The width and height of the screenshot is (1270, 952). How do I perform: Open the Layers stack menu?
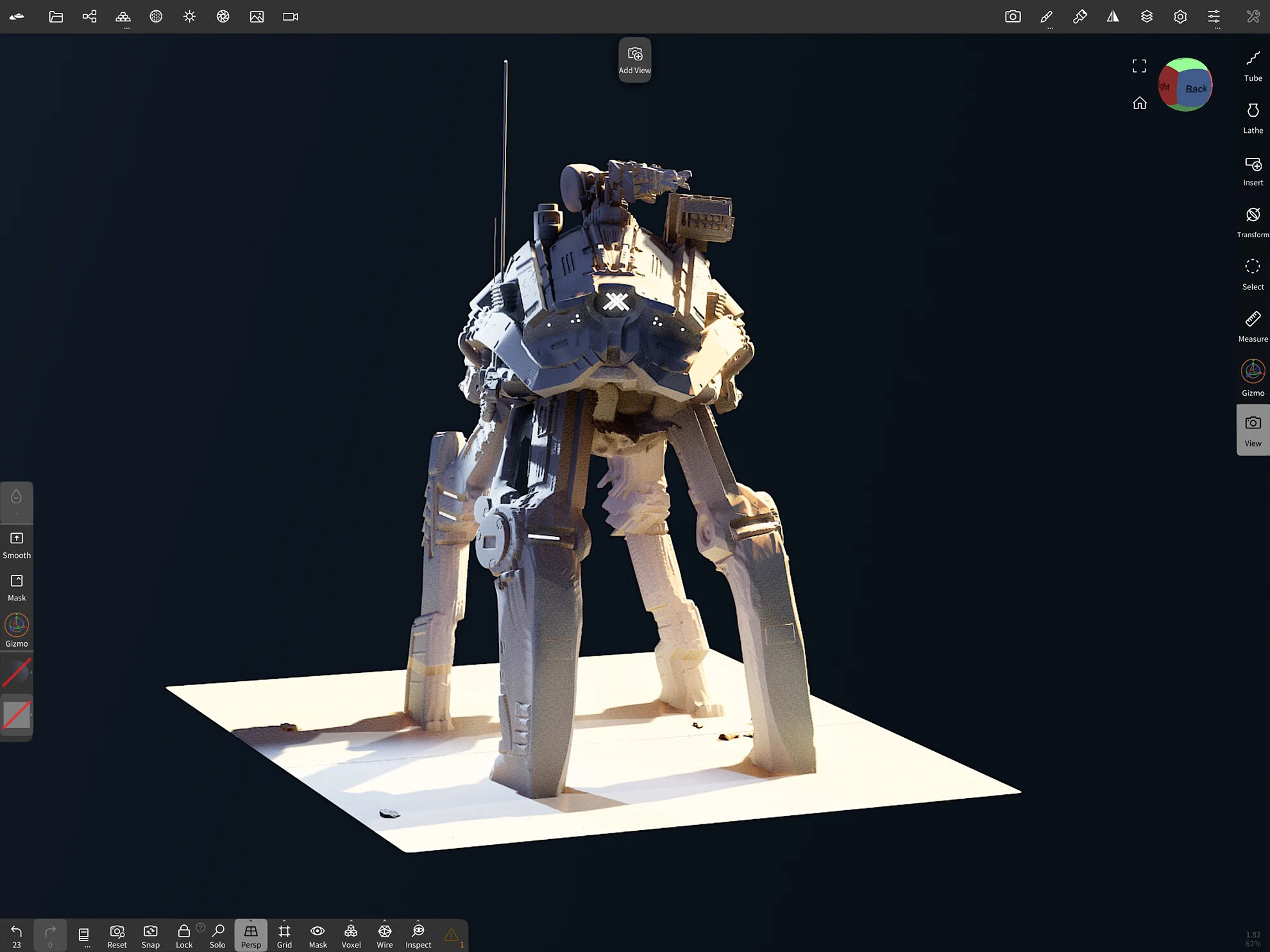[x=1146, y=17]
